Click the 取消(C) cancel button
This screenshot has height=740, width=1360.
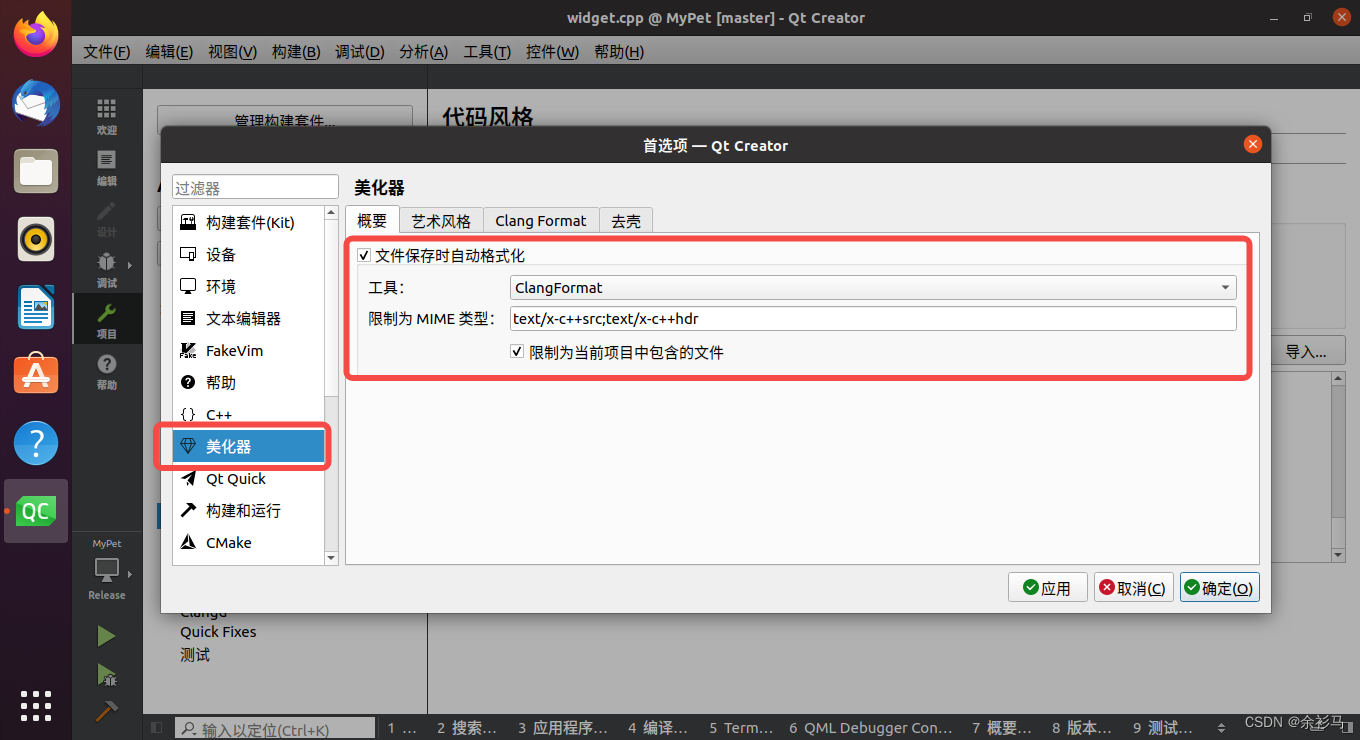(x=1133, y=588)
